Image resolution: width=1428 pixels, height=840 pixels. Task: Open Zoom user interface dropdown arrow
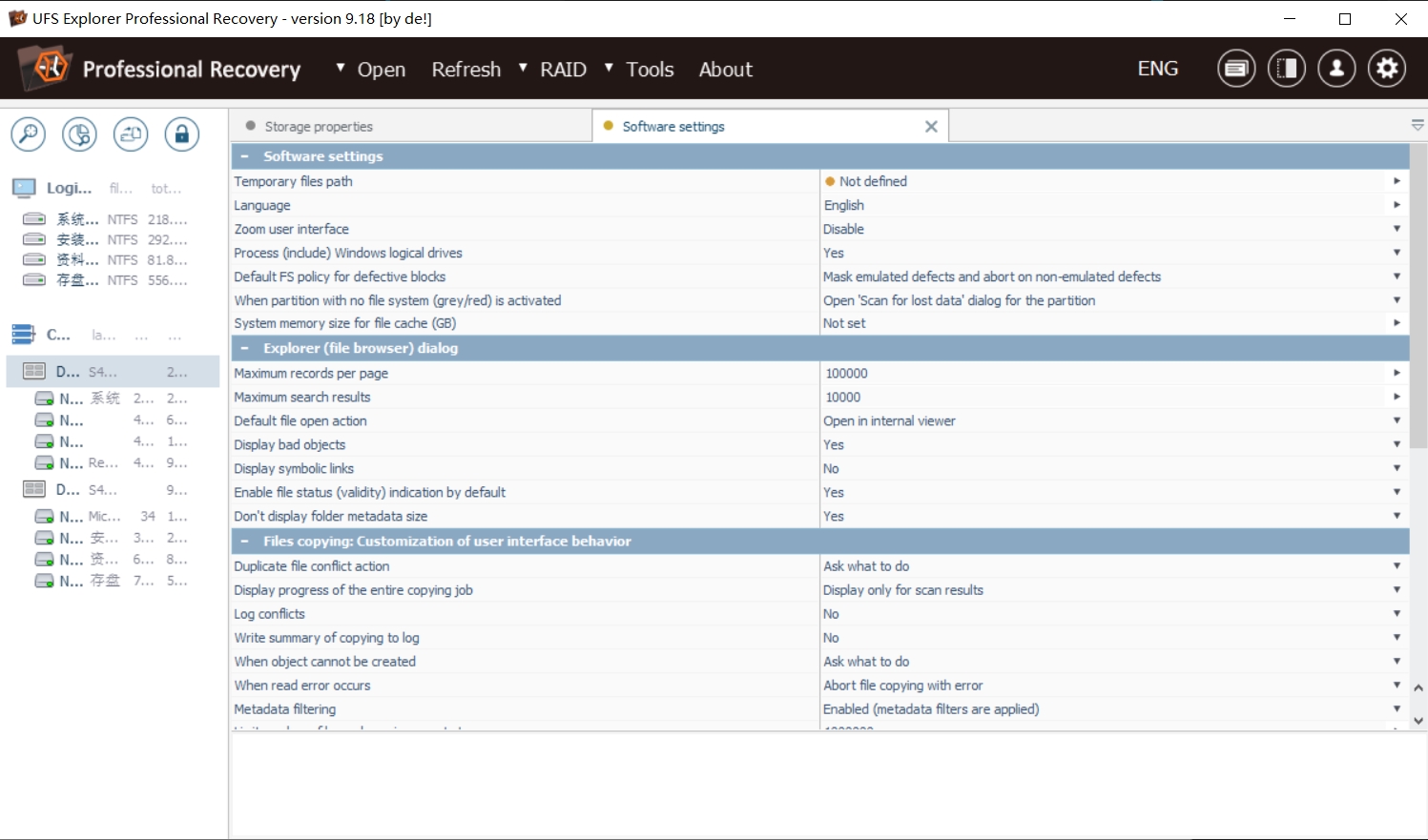1397,229
